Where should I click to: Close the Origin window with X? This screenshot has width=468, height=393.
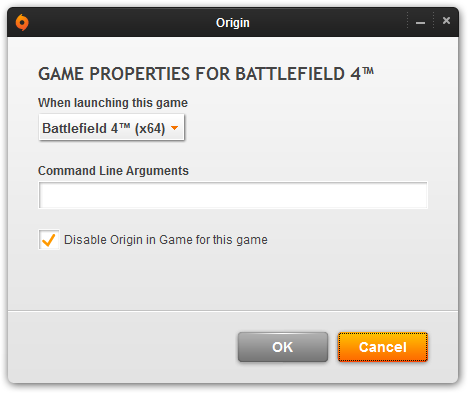pos(446,21)
